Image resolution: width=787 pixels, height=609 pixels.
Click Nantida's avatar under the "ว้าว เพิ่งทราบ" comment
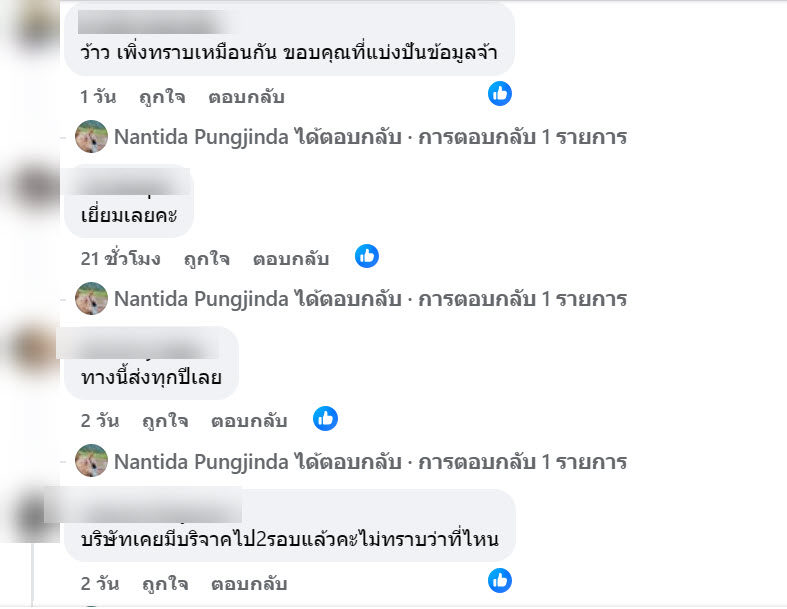[92, 136]
